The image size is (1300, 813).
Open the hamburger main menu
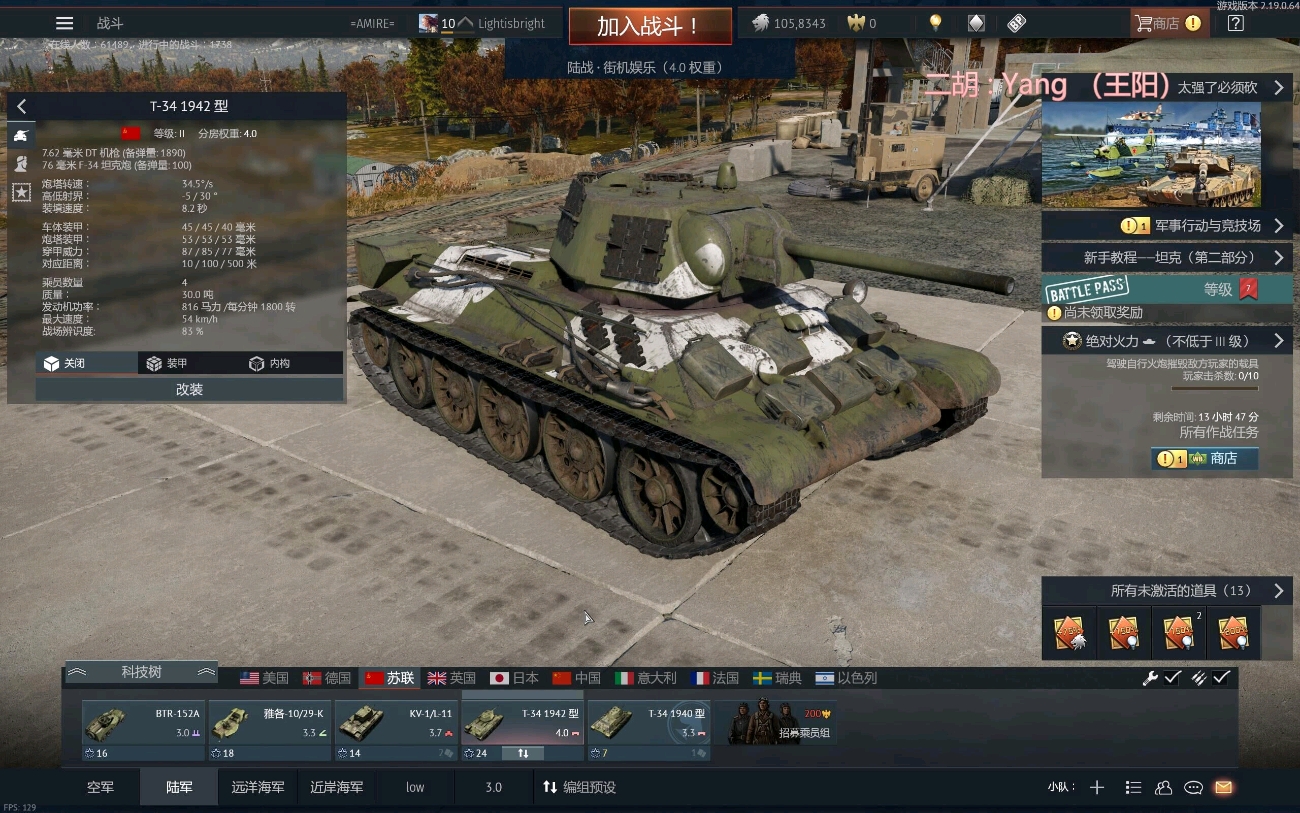[64, 23]
